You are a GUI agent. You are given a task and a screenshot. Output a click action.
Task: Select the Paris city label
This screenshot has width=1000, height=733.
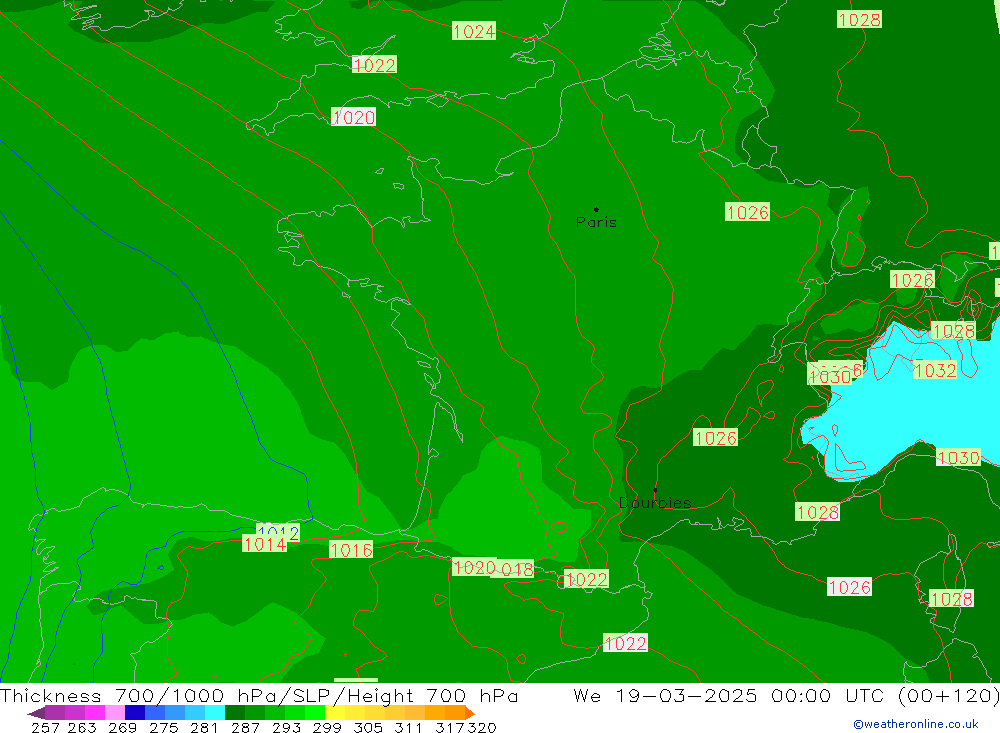pyautogui.click(x=596, y=222)
